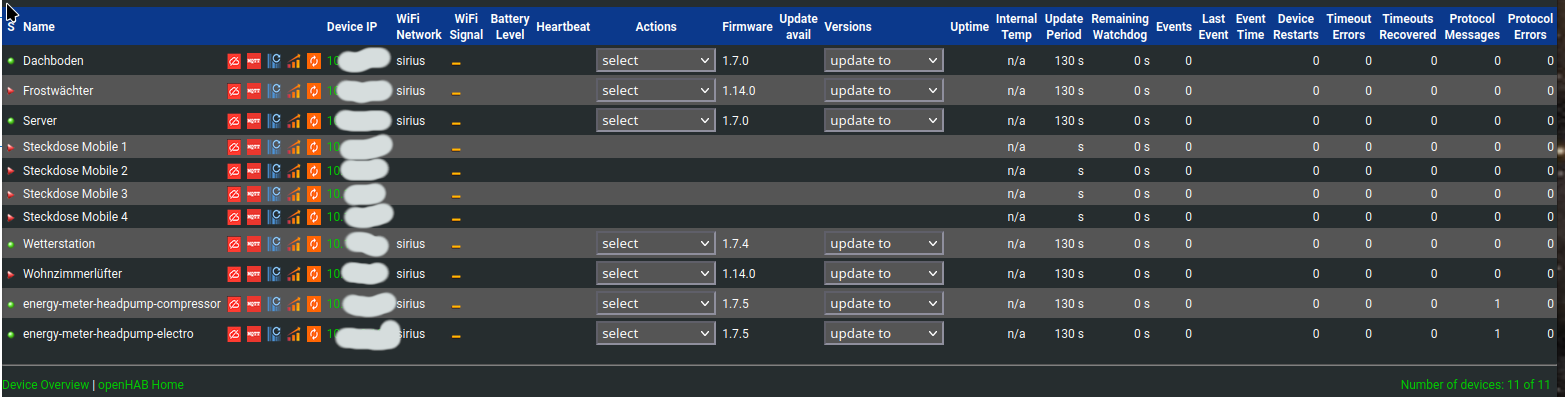
Task: Click the MQTT icon for Steckdose Mobile 1
Action: [x=254, y=147]
